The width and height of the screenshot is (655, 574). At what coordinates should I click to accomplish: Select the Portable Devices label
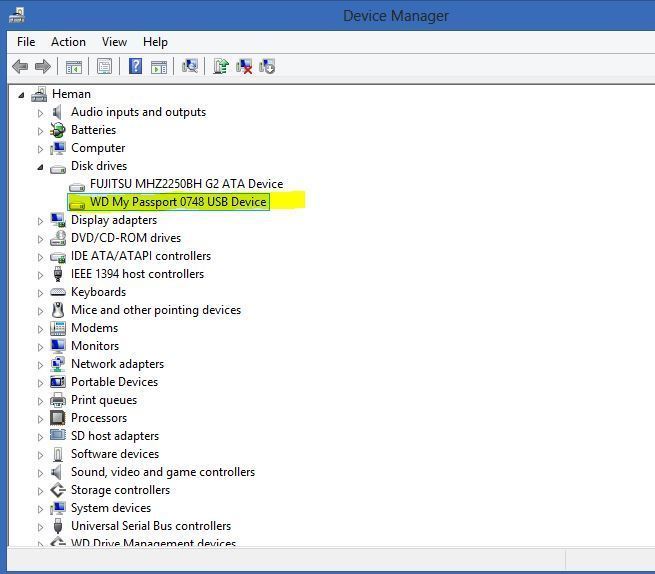(x=114, y=382)
